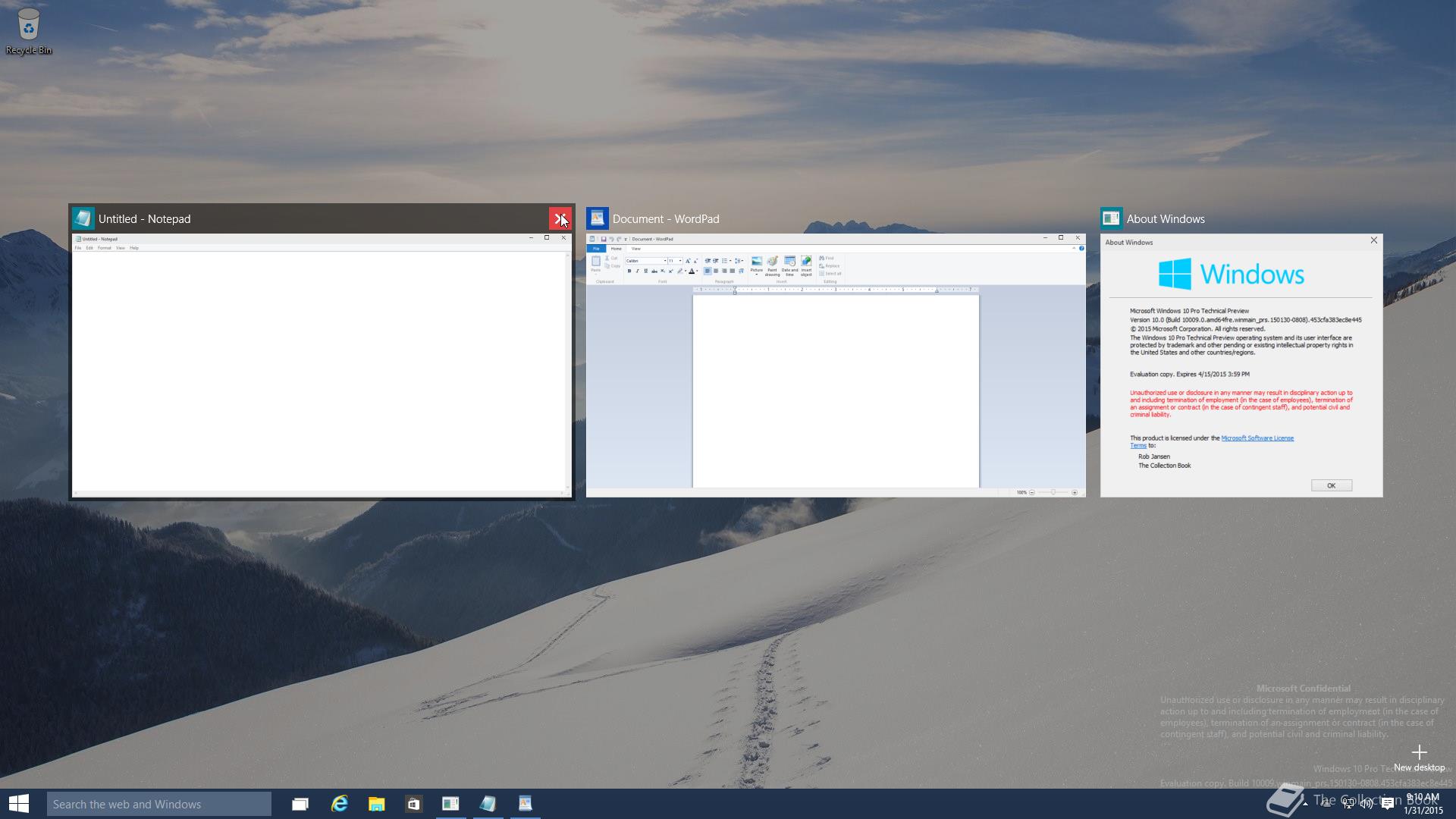The height and width of the screenshot is (819, 1456).
Task: Open the Store from the taskbar
Action: [413, 804]
